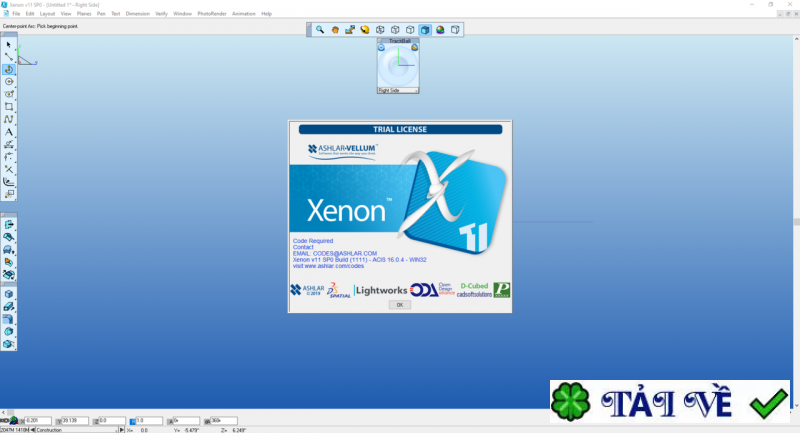Open the View menu
Screen dimensions: 800x433
click(66, 14)
